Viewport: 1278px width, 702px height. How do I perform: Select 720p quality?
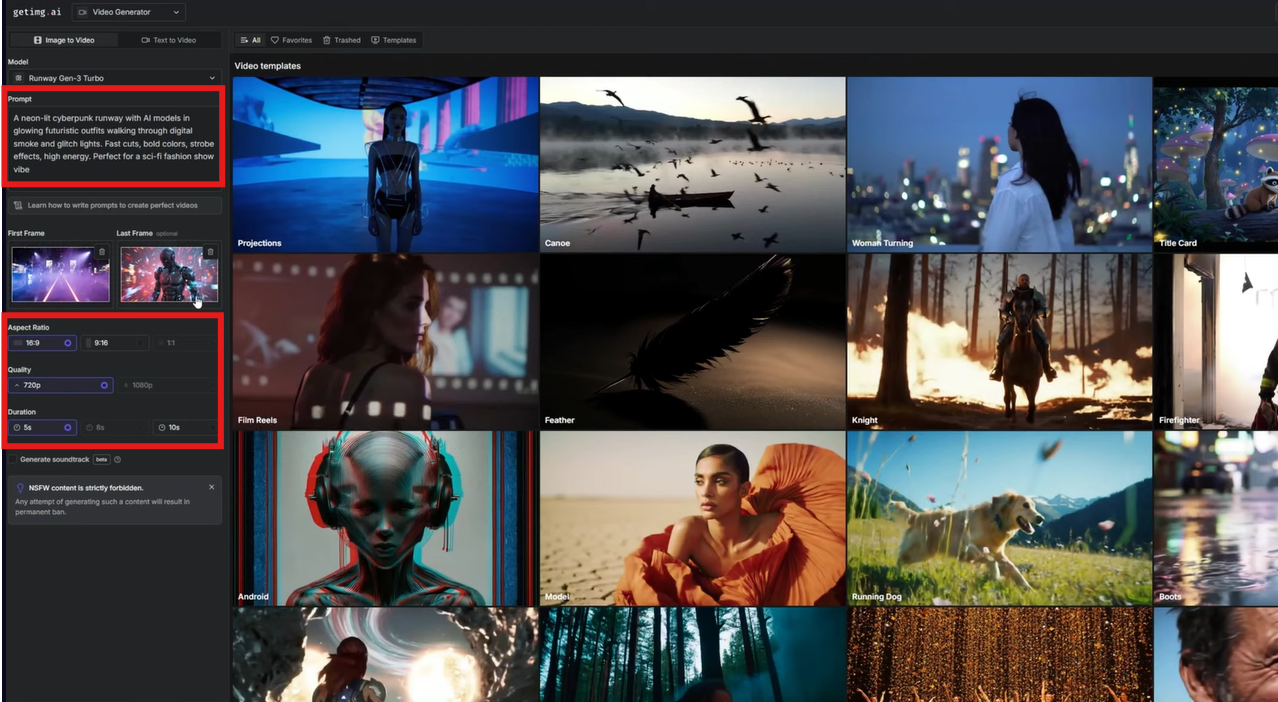pyautogui.click(x=60, y=385)
